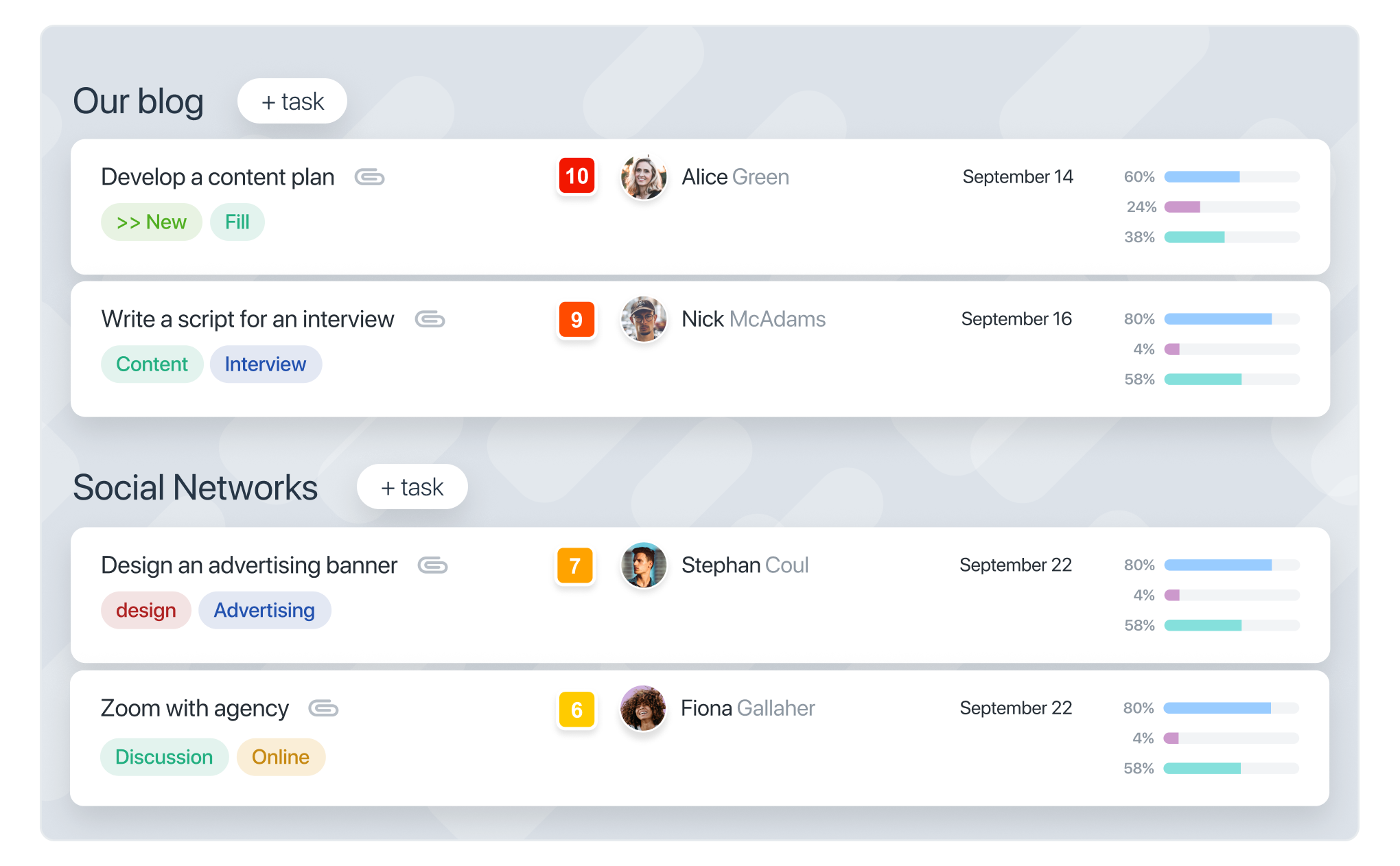
Task: Click the red priority 10 badge
Action: click(x=576, y=177)
